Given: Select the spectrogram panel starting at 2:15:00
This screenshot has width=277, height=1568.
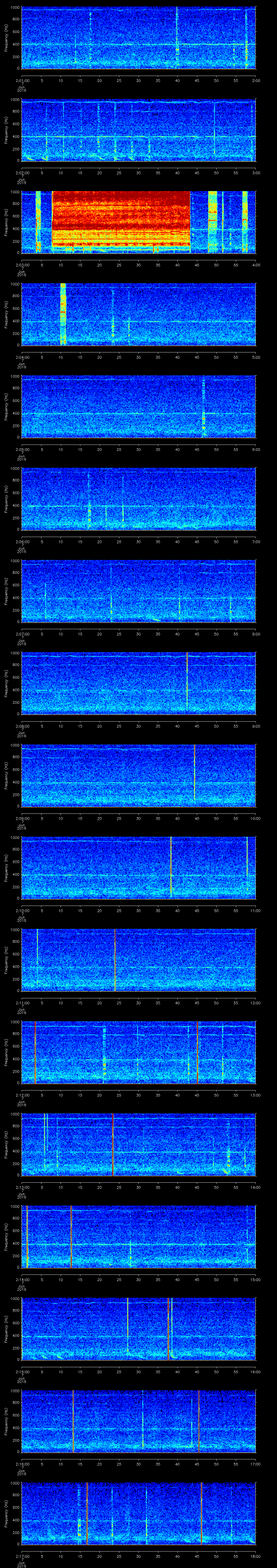Looking at the screenshot, I should pyautogui.click(x=138, y=1329).
